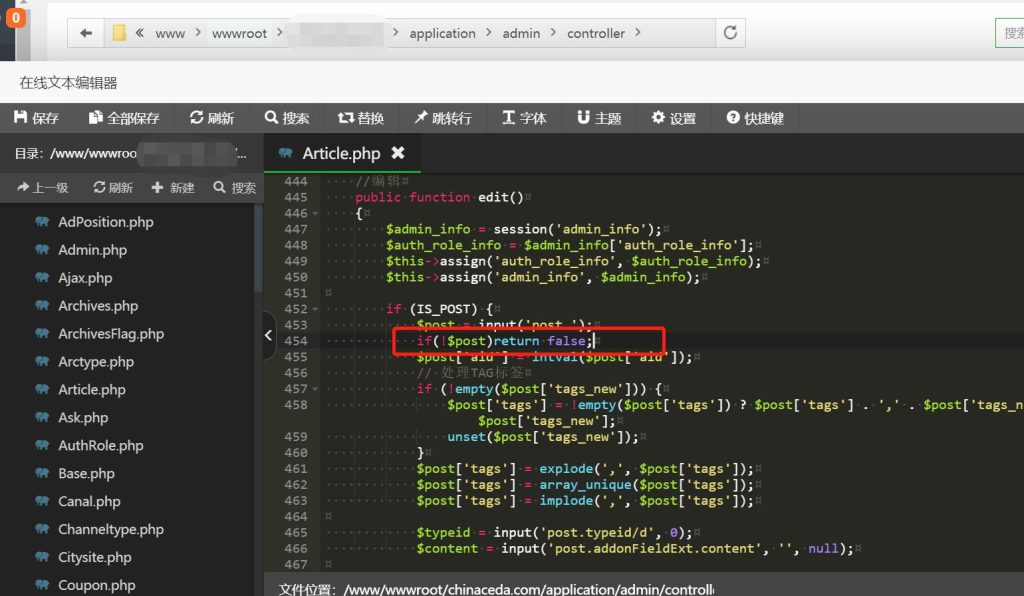1024x596 pixels.
Task: Show 快捷键 shortcut help
Action: tap(755, 118)
